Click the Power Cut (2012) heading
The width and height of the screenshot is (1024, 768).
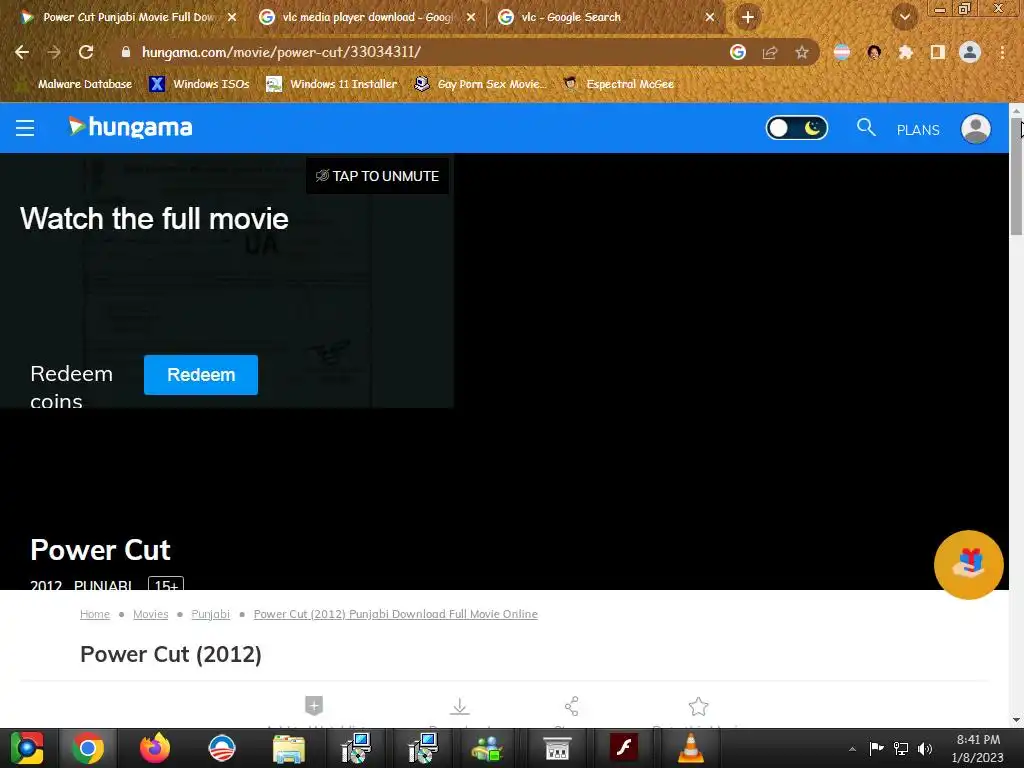coord(170,654)
